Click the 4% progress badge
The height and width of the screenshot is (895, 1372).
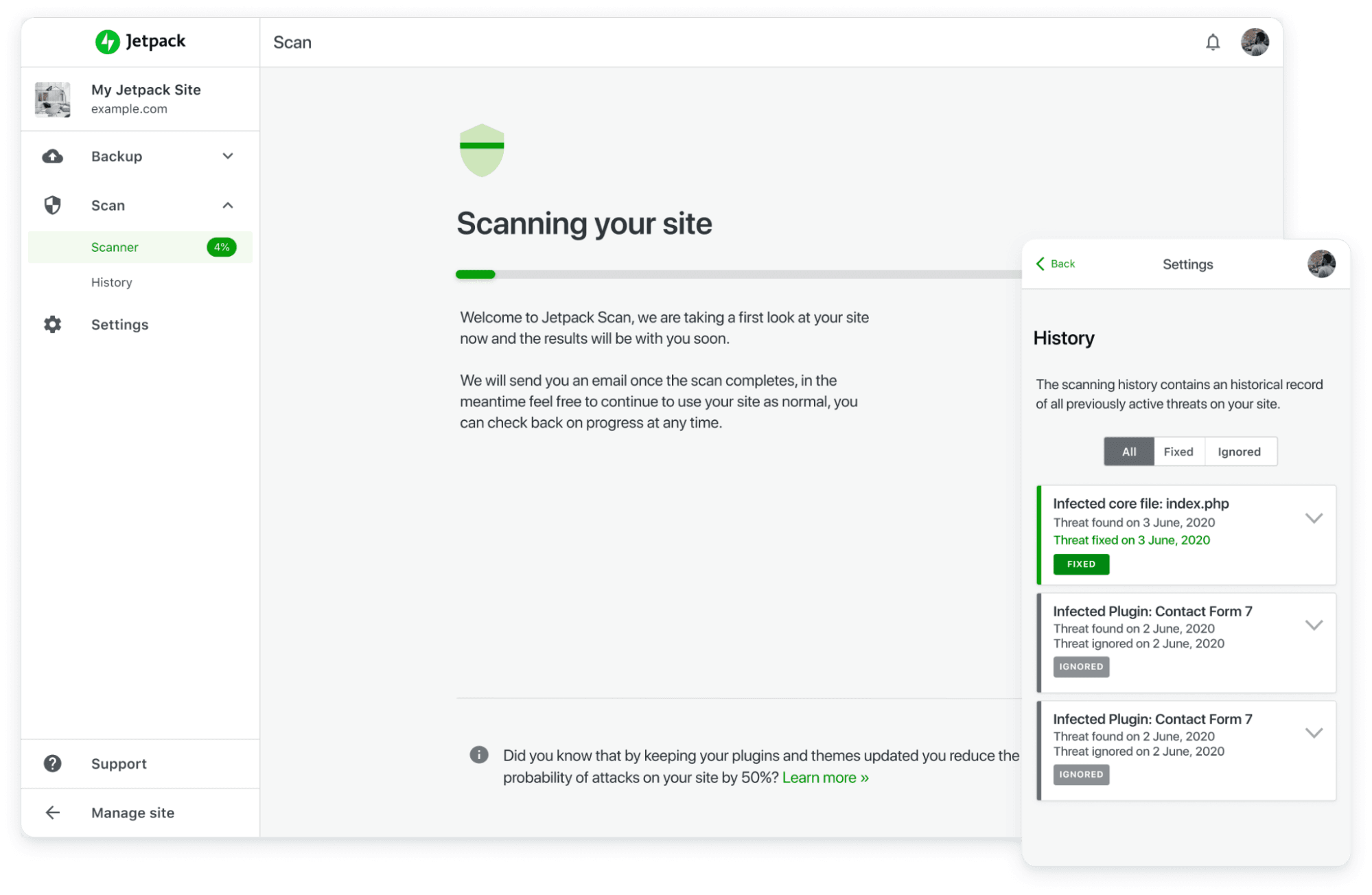[222, 247]
